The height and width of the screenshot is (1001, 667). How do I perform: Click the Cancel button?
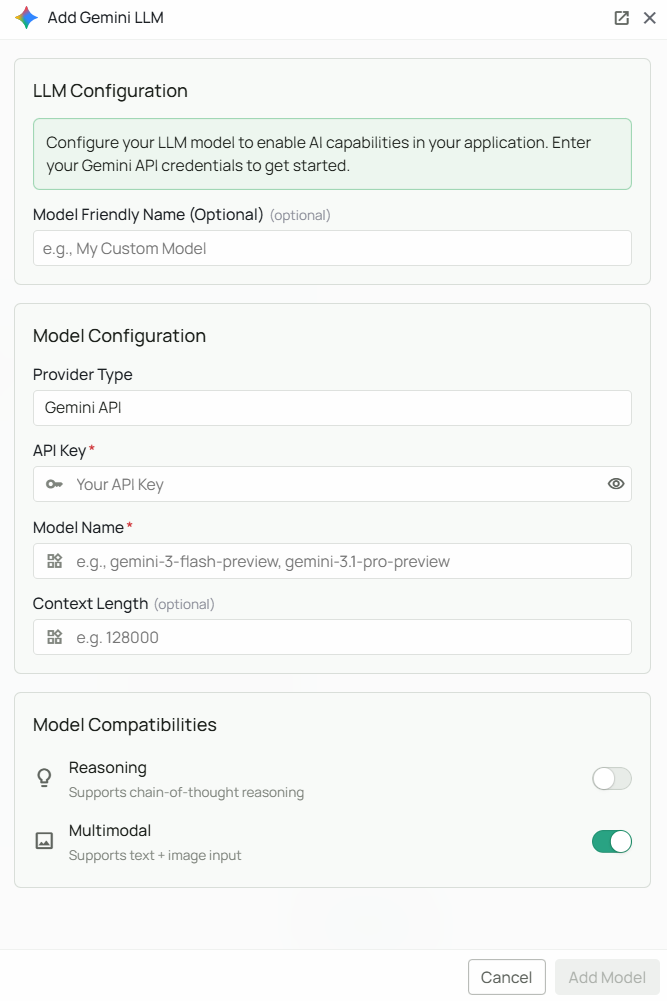click(507, 977)
